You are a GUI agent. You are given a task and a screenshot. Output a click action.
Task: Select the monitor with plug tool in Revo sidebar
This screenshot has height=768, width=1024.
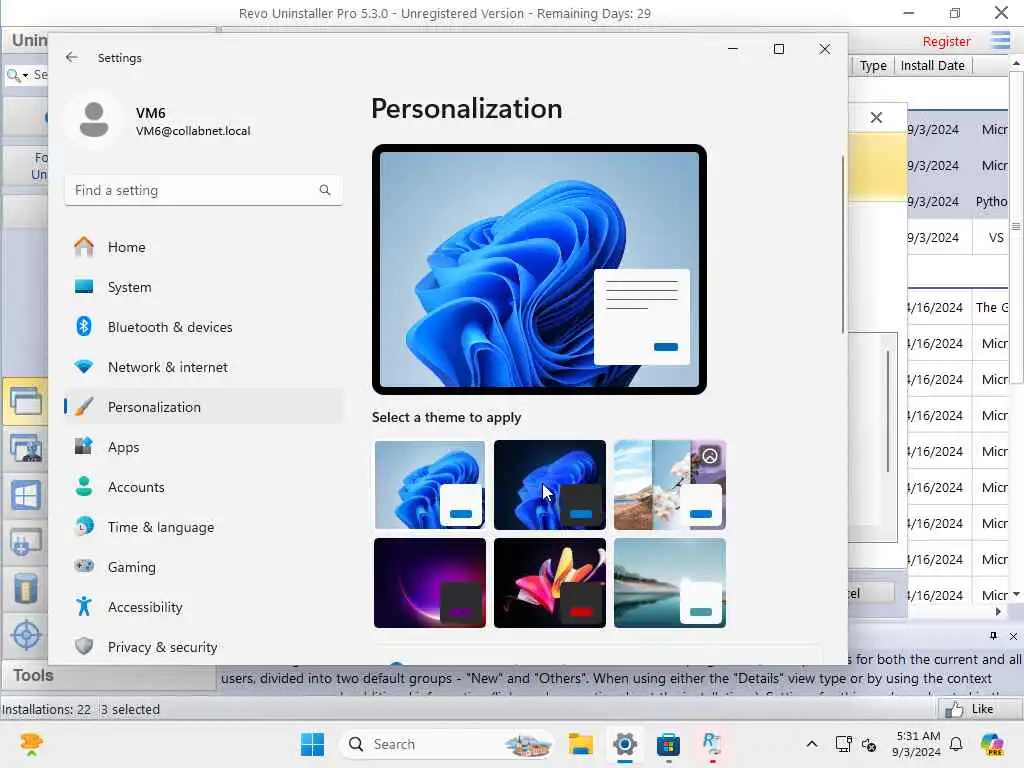[25, 542]
